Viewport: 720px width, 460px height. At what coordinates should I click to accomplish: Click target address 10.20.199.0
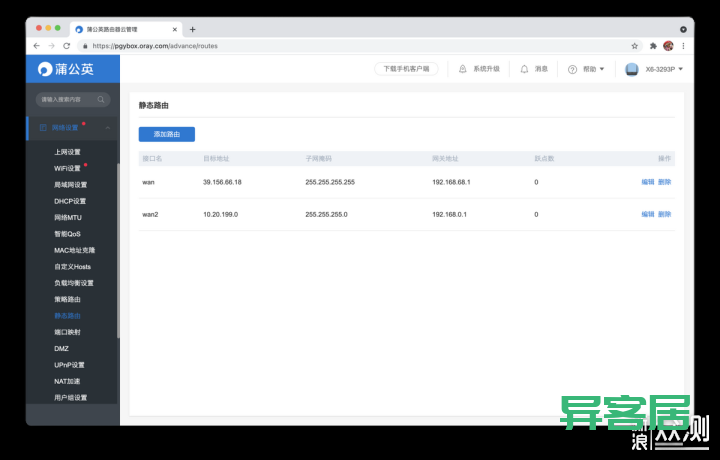click(220, 214)
